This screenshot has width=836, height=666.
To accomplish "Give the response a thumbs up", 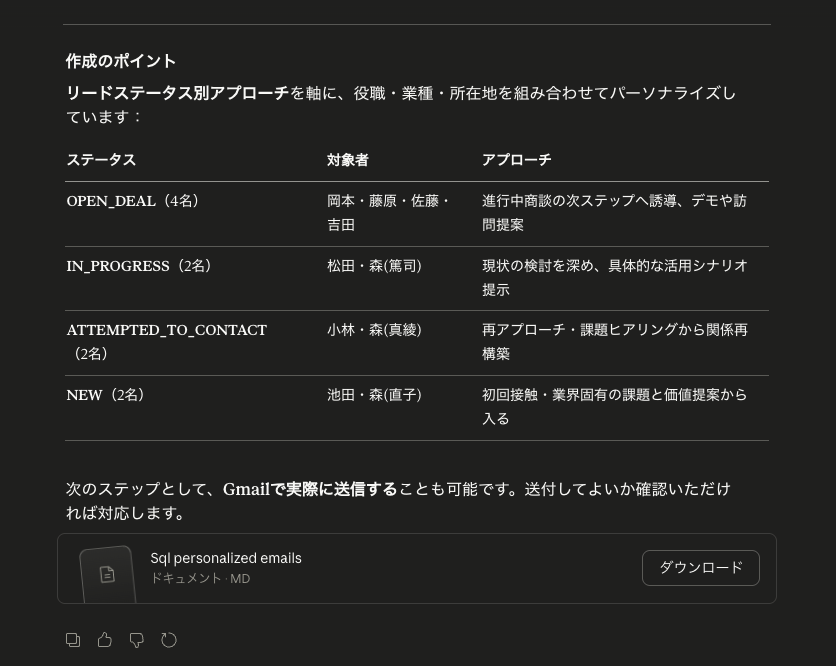I will point(105,640).
